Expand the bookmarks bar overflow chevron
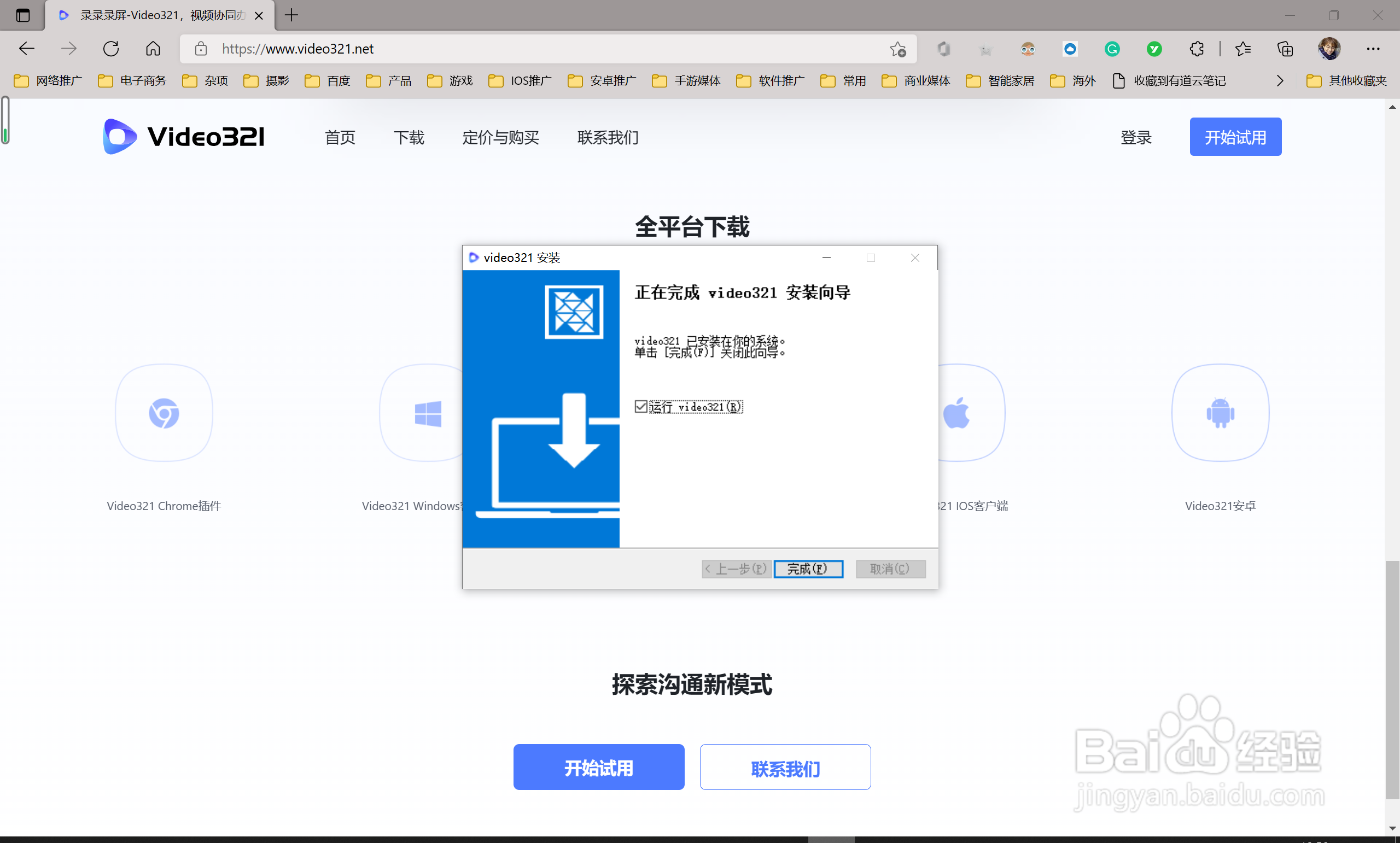The height and width of the screenshot is (843, 1400). pos(1280,81)
